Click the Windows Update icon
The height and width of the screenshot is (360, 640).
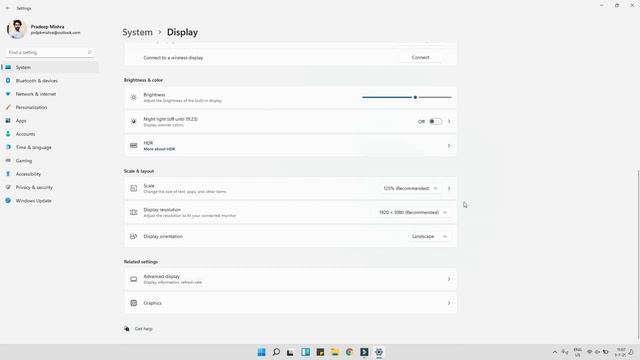8,200
